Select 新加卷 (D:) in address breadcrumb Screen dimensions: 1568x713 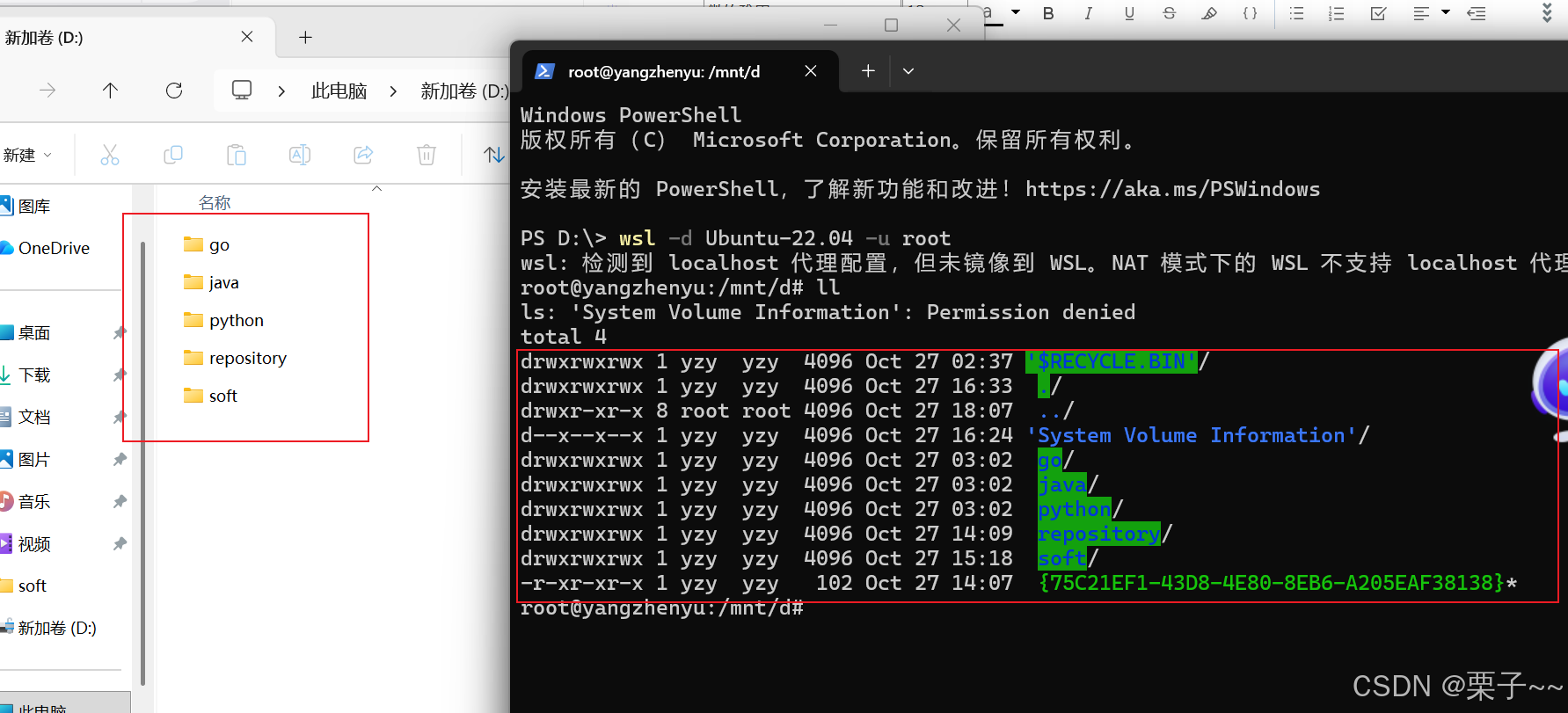pos(464,91)
